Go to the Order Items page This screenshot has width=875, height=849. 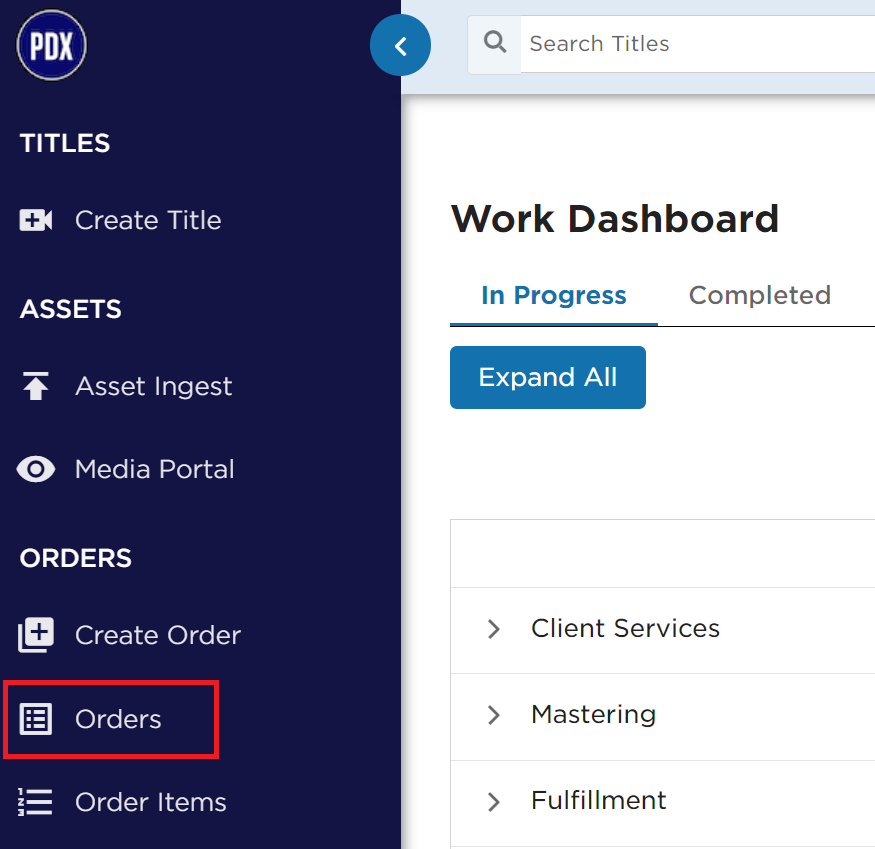(151, 802)
